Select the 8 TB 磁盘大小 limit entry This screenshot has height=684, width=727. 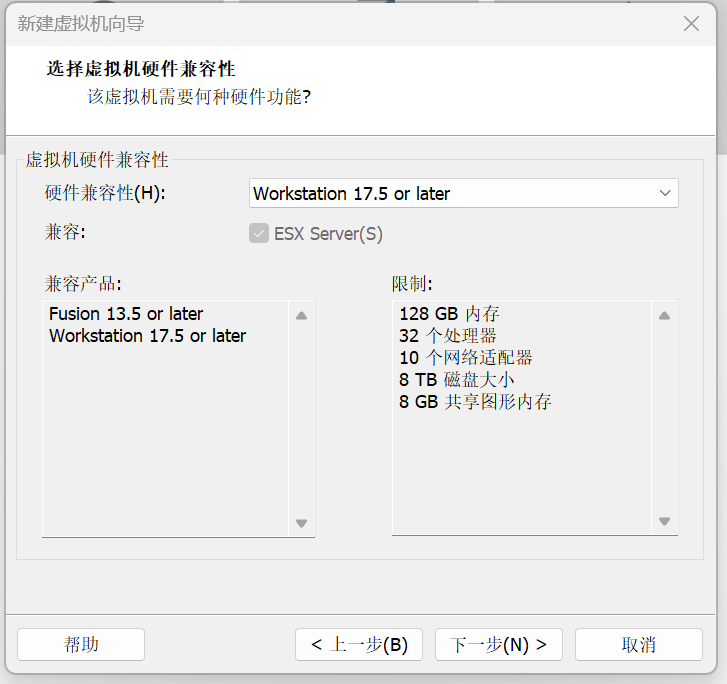coord(457,380)
